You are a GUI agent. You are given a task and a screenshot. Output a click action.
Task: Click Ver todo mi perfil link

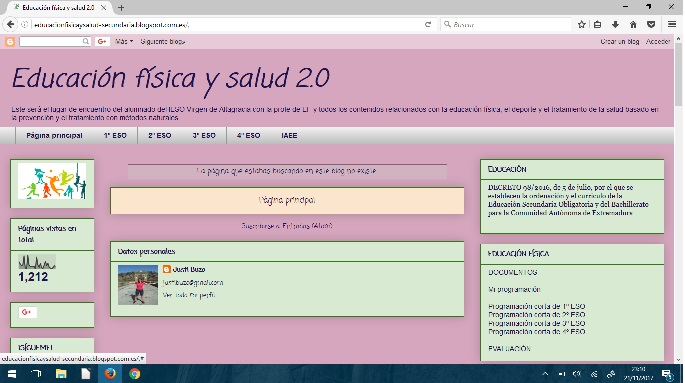[x=188, y=295]
